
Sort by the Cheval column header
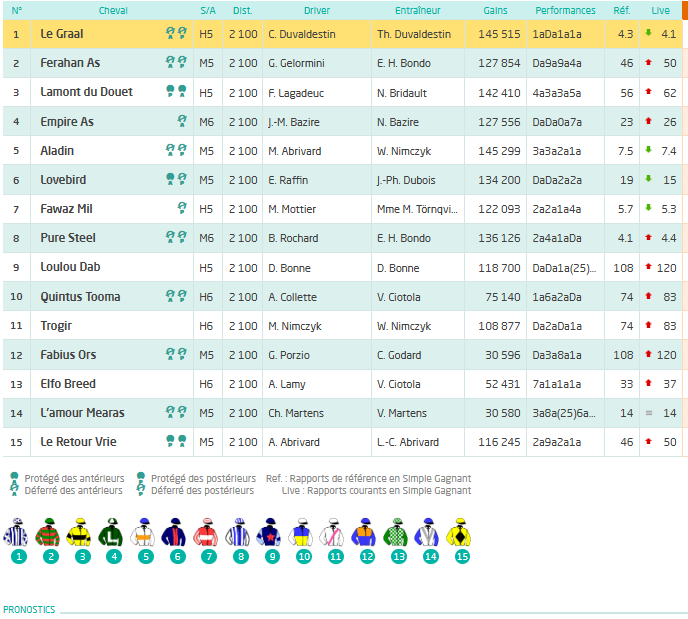point(113,11)
